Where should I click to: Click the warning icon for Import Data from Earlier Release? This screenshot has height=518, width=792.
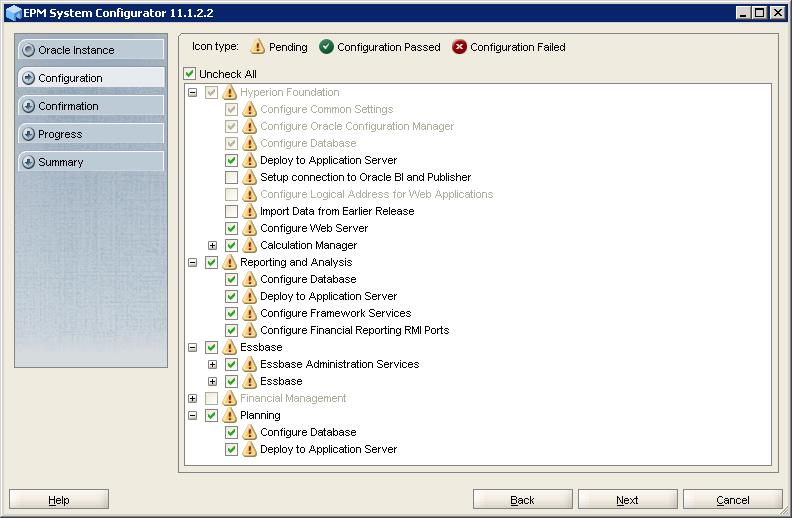[x=250, y=211]
